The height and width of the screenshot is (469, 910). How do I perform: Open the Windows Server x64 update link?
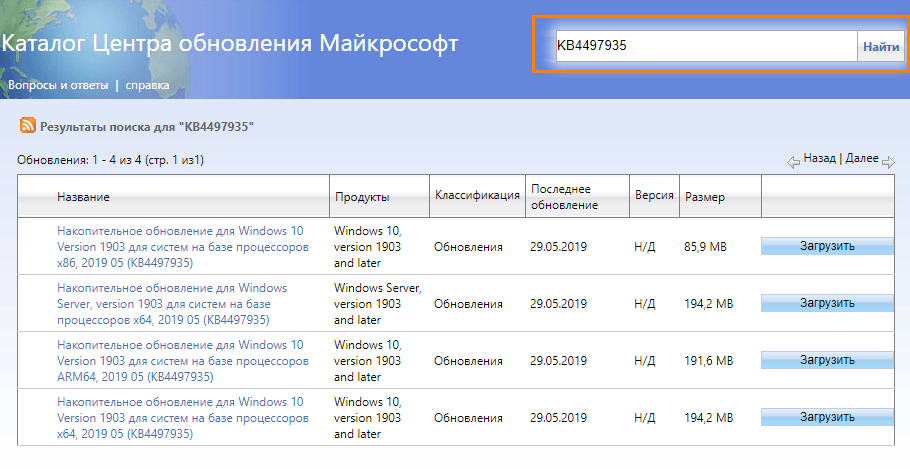tap(172, 304)
